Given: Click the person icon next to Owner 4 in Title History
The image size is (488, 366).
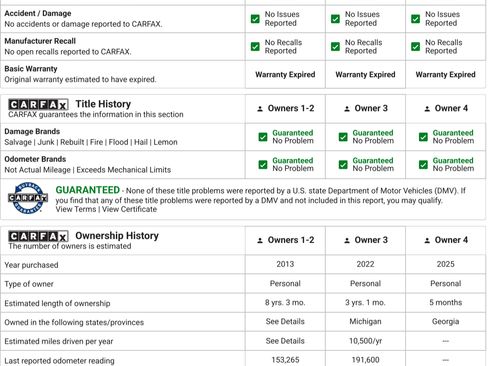Looking at the screenshot, I should 427,109.
